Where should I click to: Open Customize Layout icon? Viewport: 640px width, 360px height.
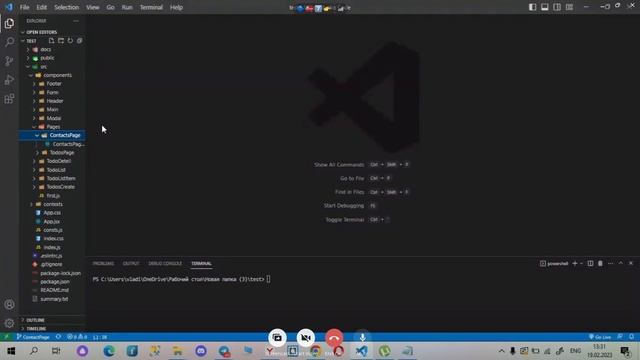[x=569, y=7]
